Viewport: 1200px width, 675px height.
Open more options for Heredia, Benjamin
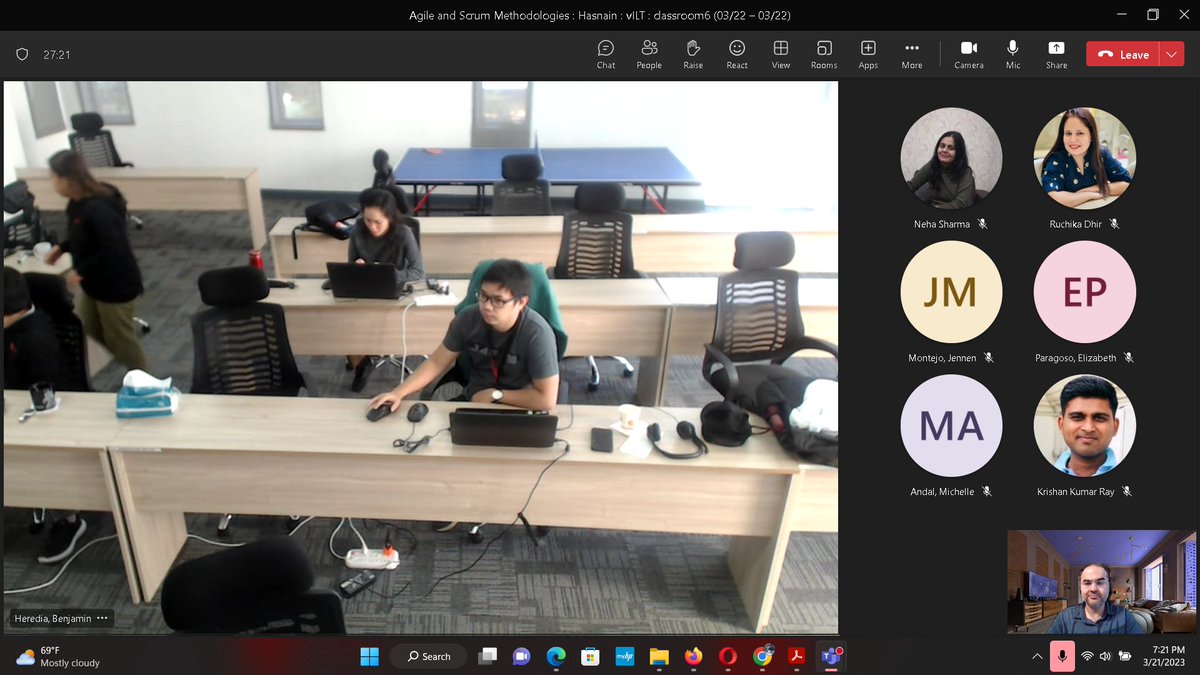(x=103, y=619)
